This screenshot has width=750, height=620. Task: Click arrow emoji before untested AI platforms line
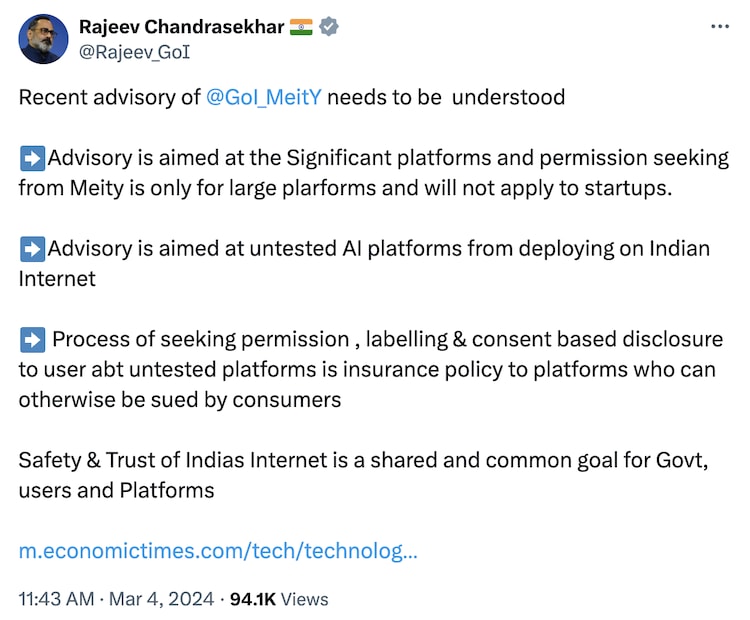[32, 248]
